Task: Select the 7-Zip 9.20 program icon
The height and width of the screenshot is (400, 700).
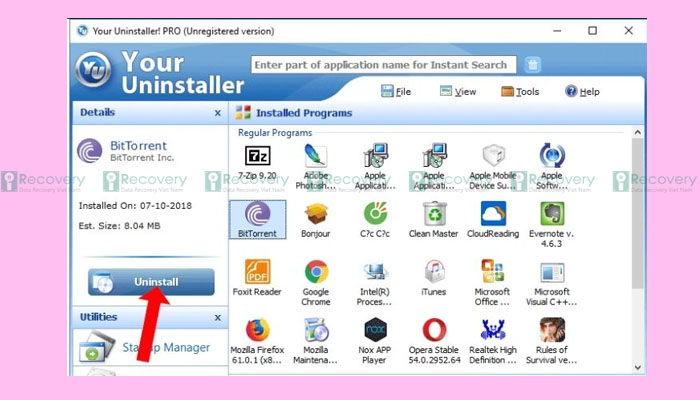Action: click(258, 156)
